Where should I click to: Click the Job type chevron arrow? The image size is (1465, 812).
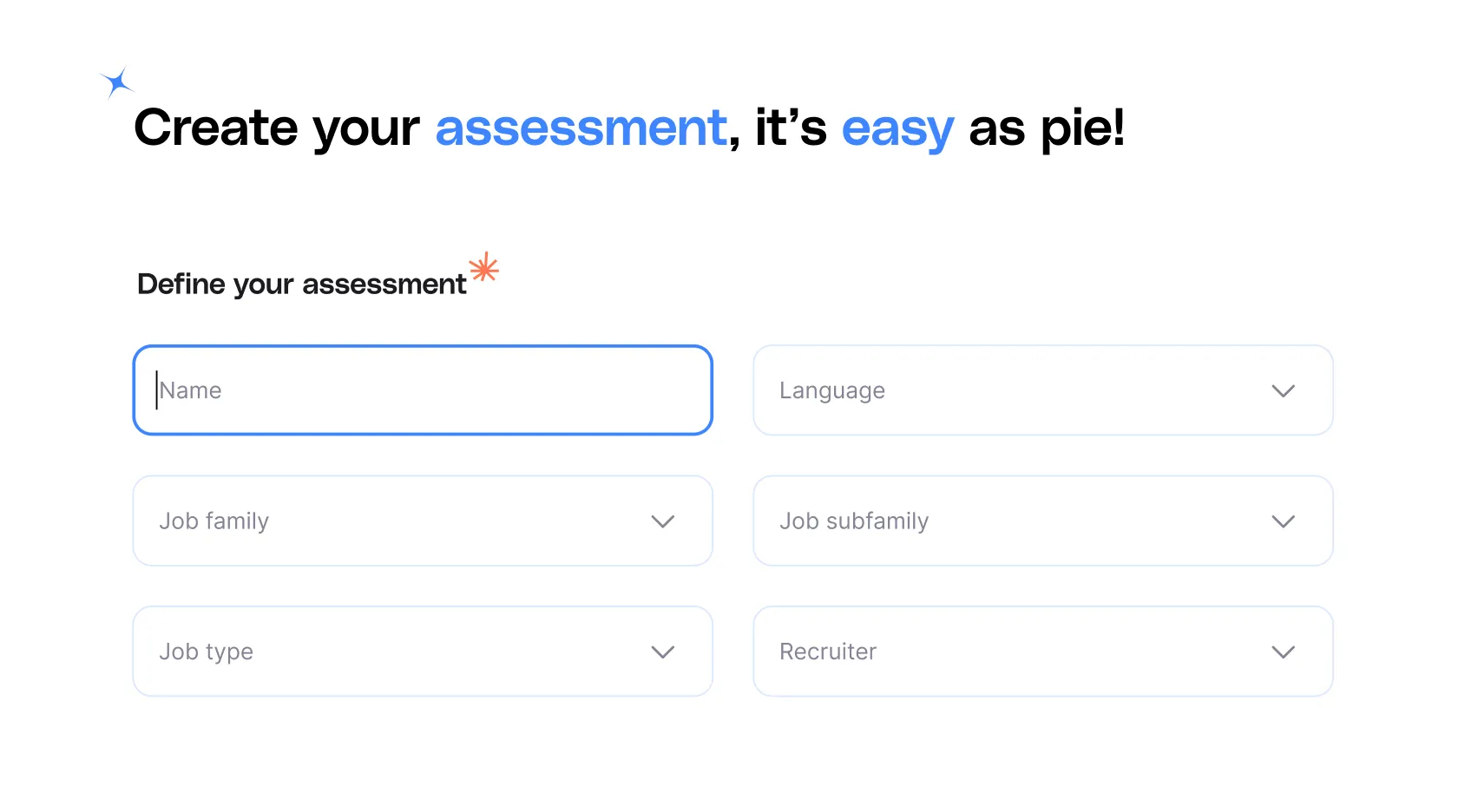pyautogui.click(x=662, y=652)
